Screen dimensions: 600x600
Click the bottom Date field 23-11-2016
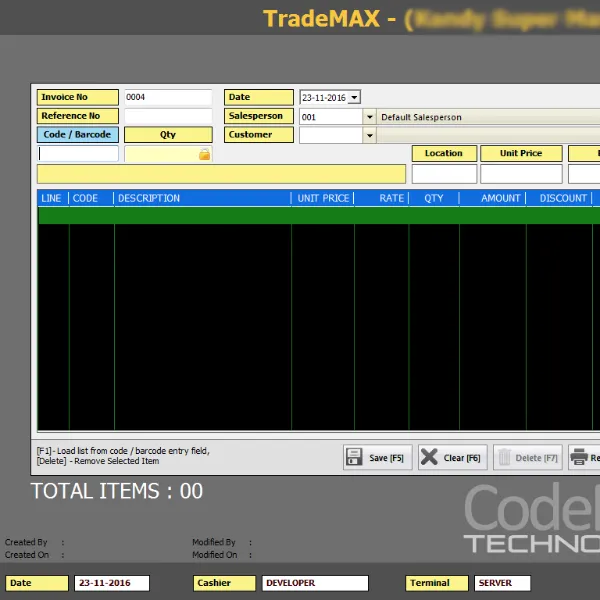coord(112,583)
